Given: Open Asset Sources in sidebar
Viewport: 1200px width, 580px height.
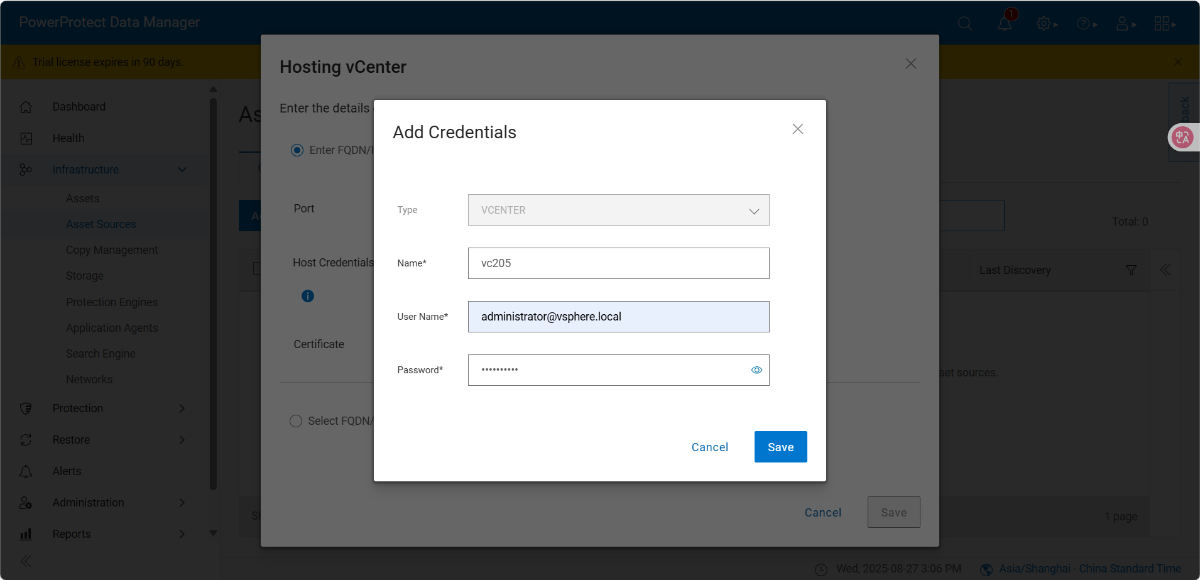Looking at the screenshot, I should [101, 224].
